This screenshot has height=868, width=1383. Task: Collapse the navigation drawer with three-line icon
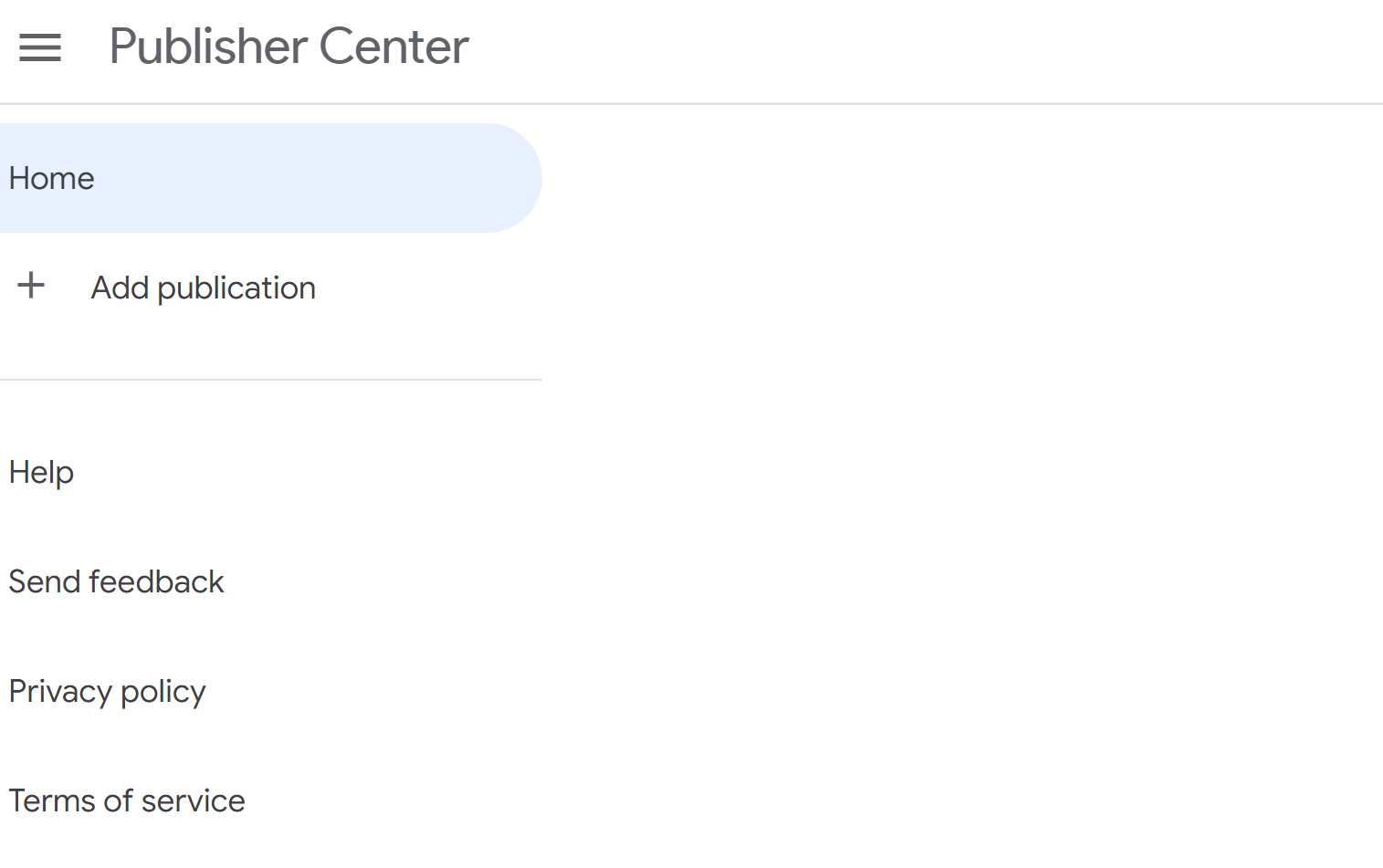pyautogui.click(x=40, y=47)
